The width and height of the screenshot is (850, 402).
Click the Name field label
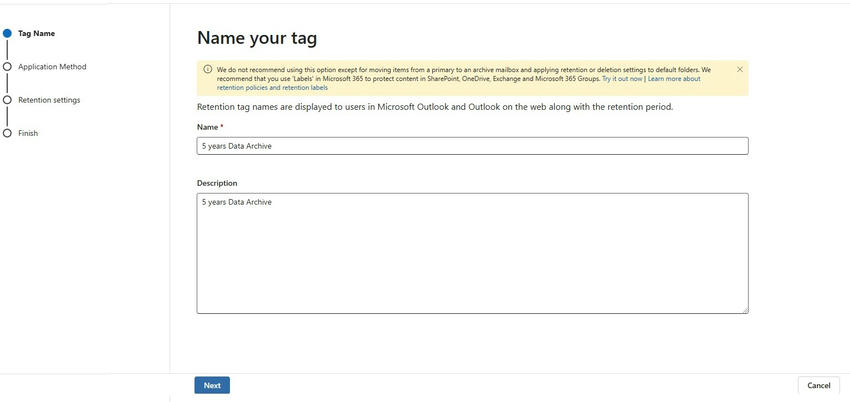[x=208, y=127]
